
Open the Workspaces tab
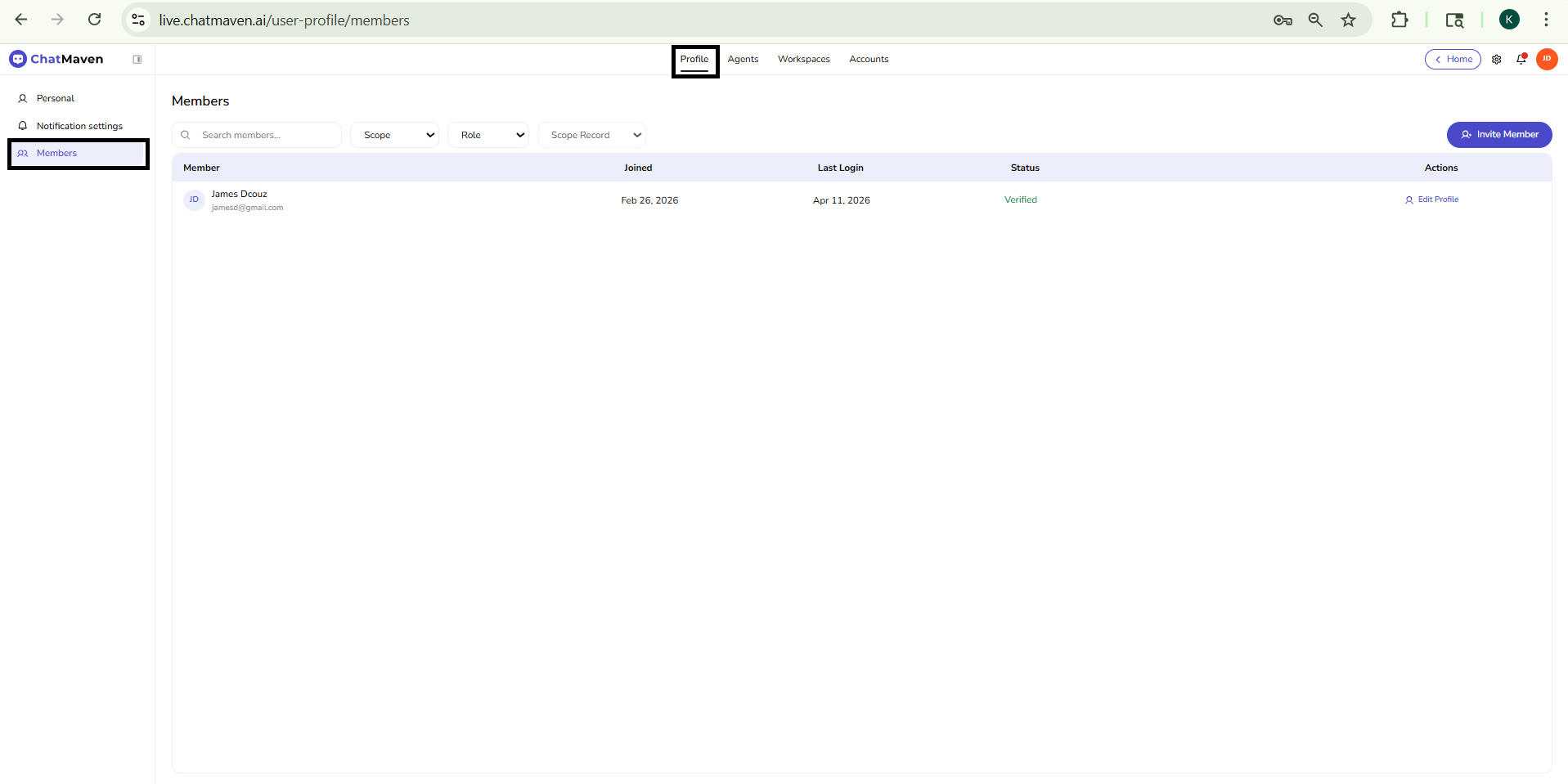pos(803,60)
